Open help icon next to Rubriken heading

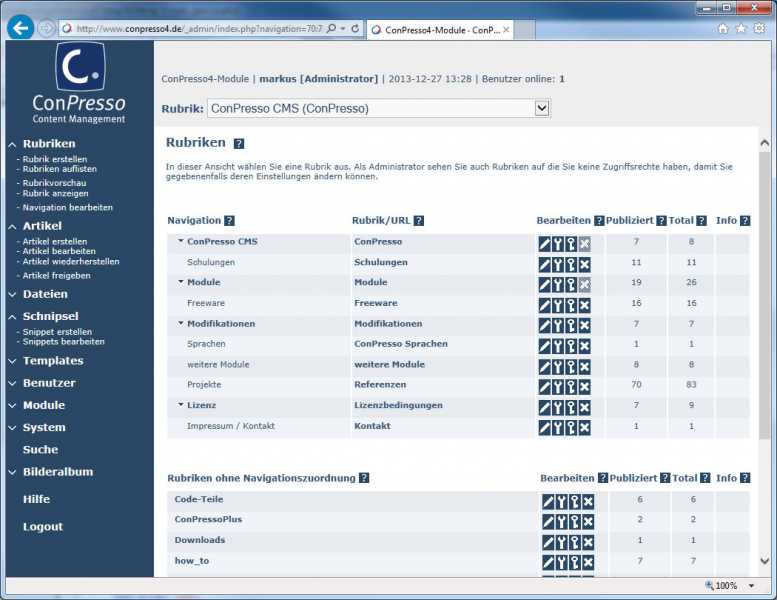[x=239, y=144]
